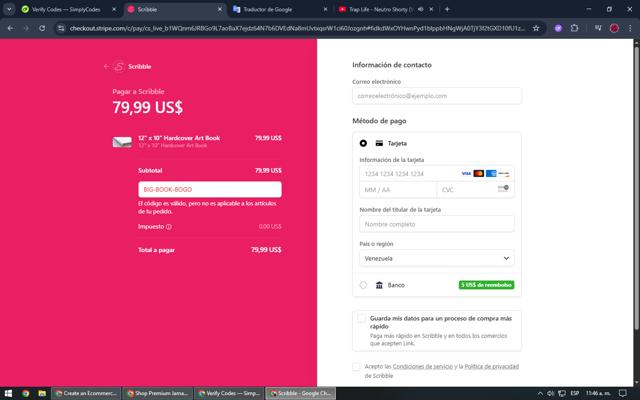Screen dimensions: 640x400
Task: Select the Banco payment radio button
Action: pos(363,285)
